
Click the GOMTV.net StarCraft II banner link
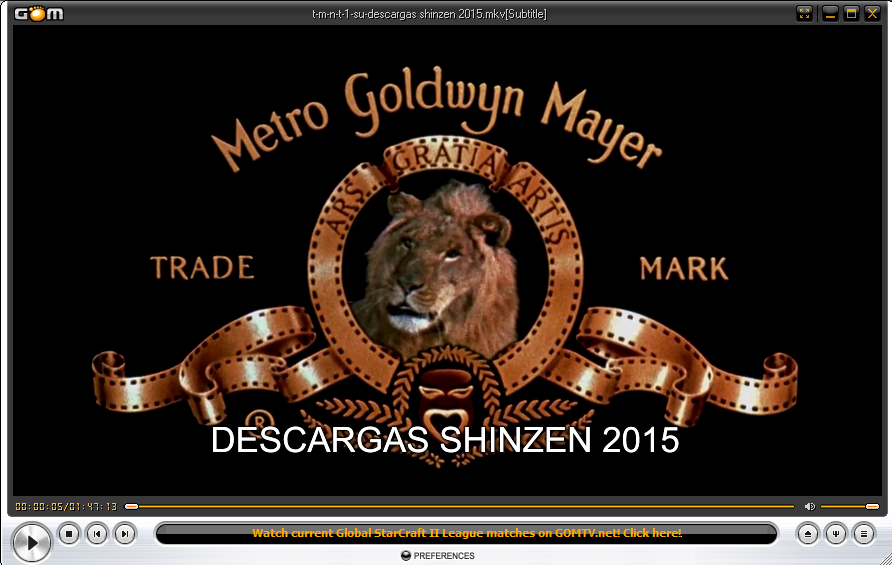[x=466, y=533]
